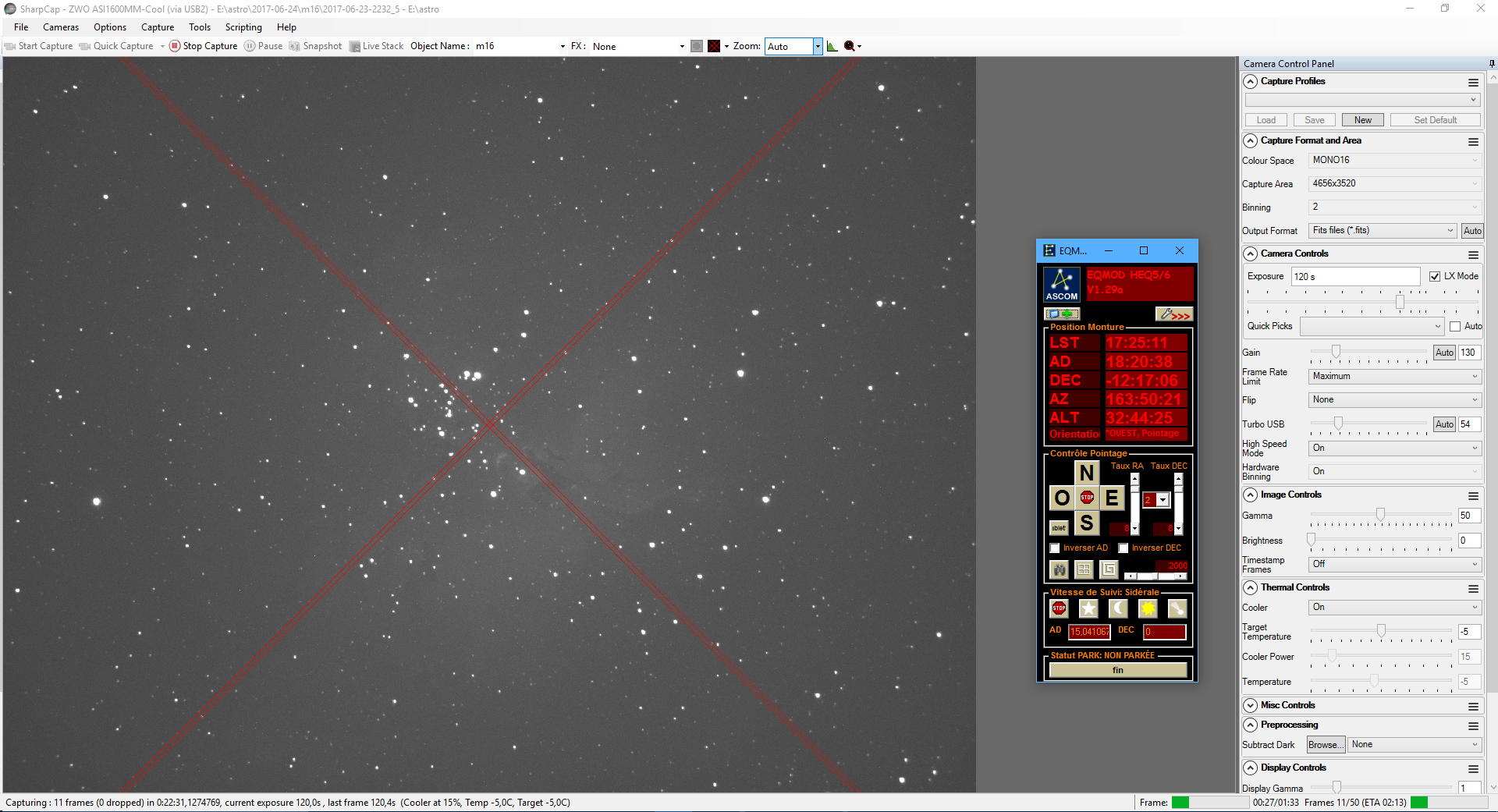1498x812 pixels.
Task: Slew mount South in EQMOD
Action: point(1087,523)
